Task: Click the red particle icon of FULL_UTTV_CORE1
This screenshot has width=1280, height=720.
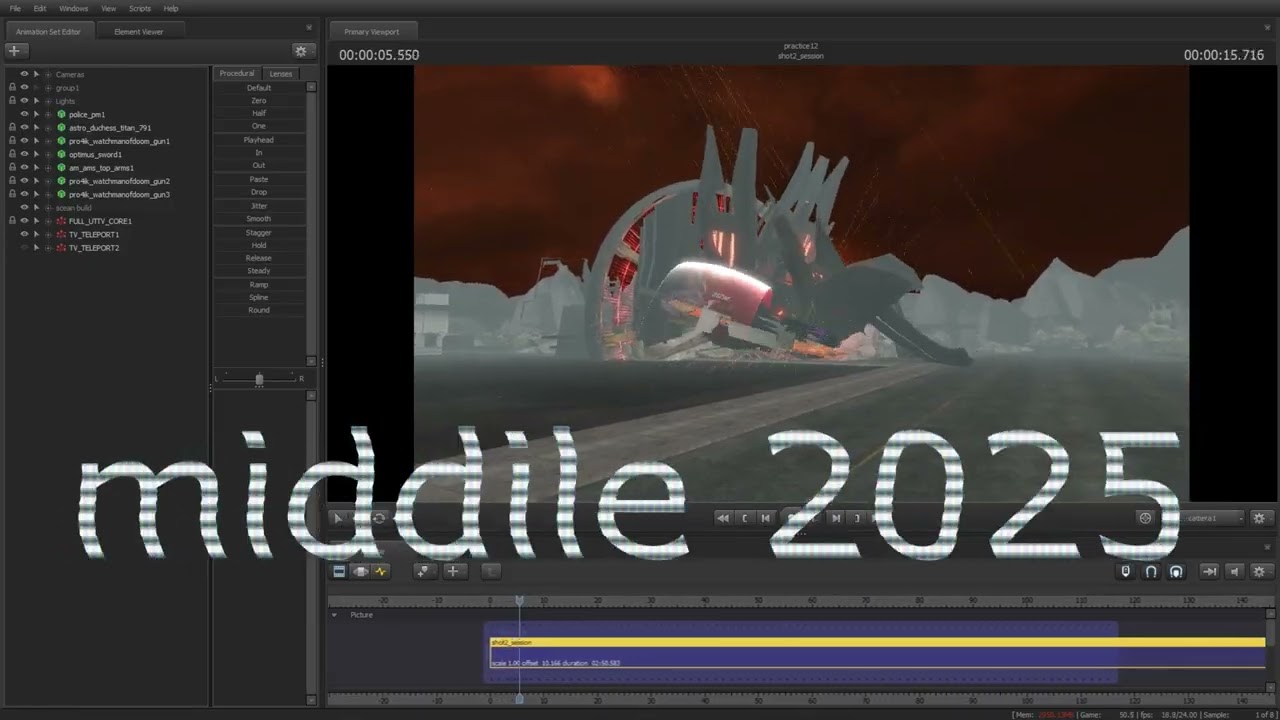Action: (x=61, y=221)
